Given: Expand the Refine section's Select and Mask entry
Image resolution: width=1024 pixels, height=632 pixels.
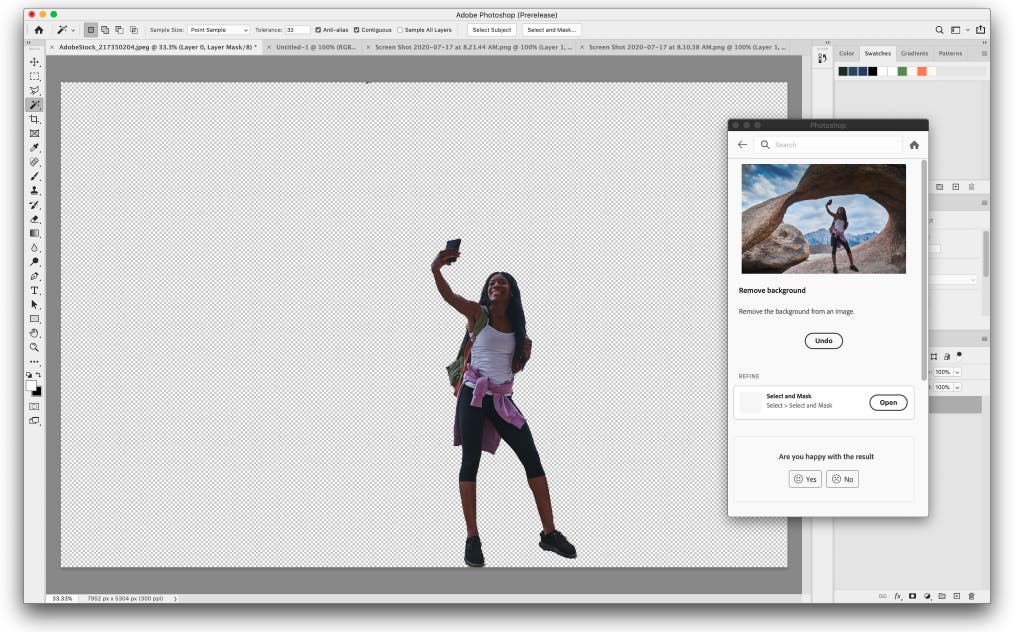Looking at the screenshot, I should pyautogui.click(x=888, y=403).
